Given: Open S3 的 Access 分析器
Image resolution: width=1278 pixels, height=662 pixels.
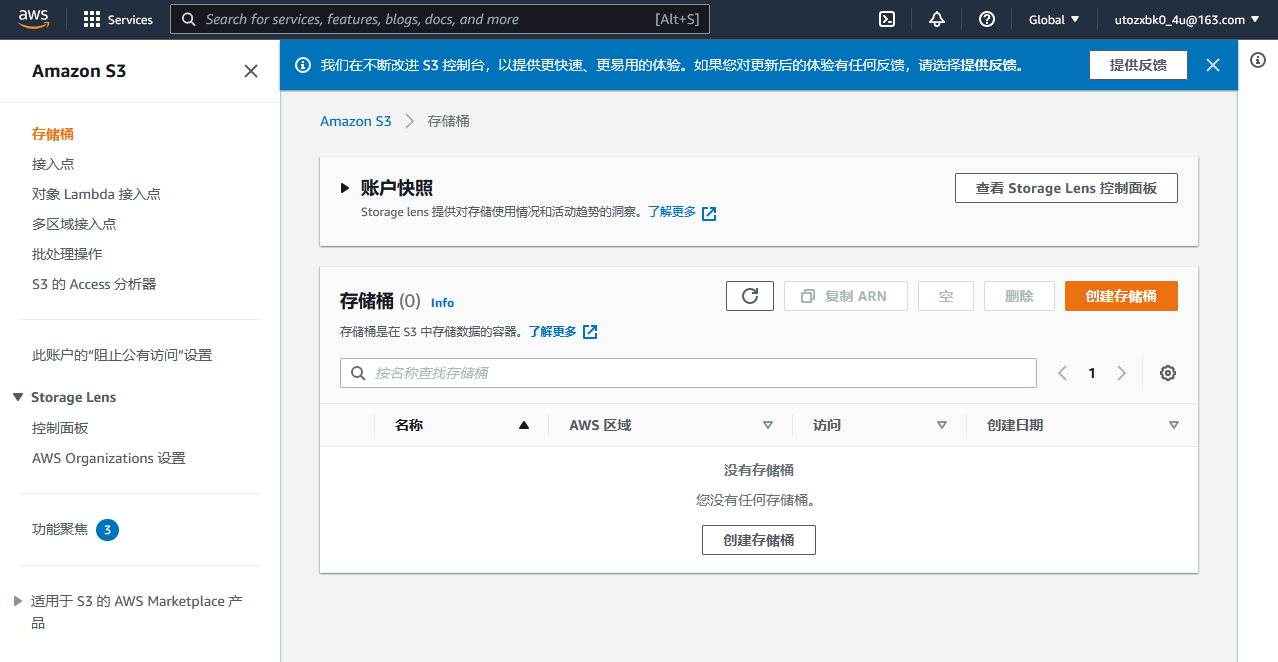Looking at the screenshot, I should (x=94, y=284).
